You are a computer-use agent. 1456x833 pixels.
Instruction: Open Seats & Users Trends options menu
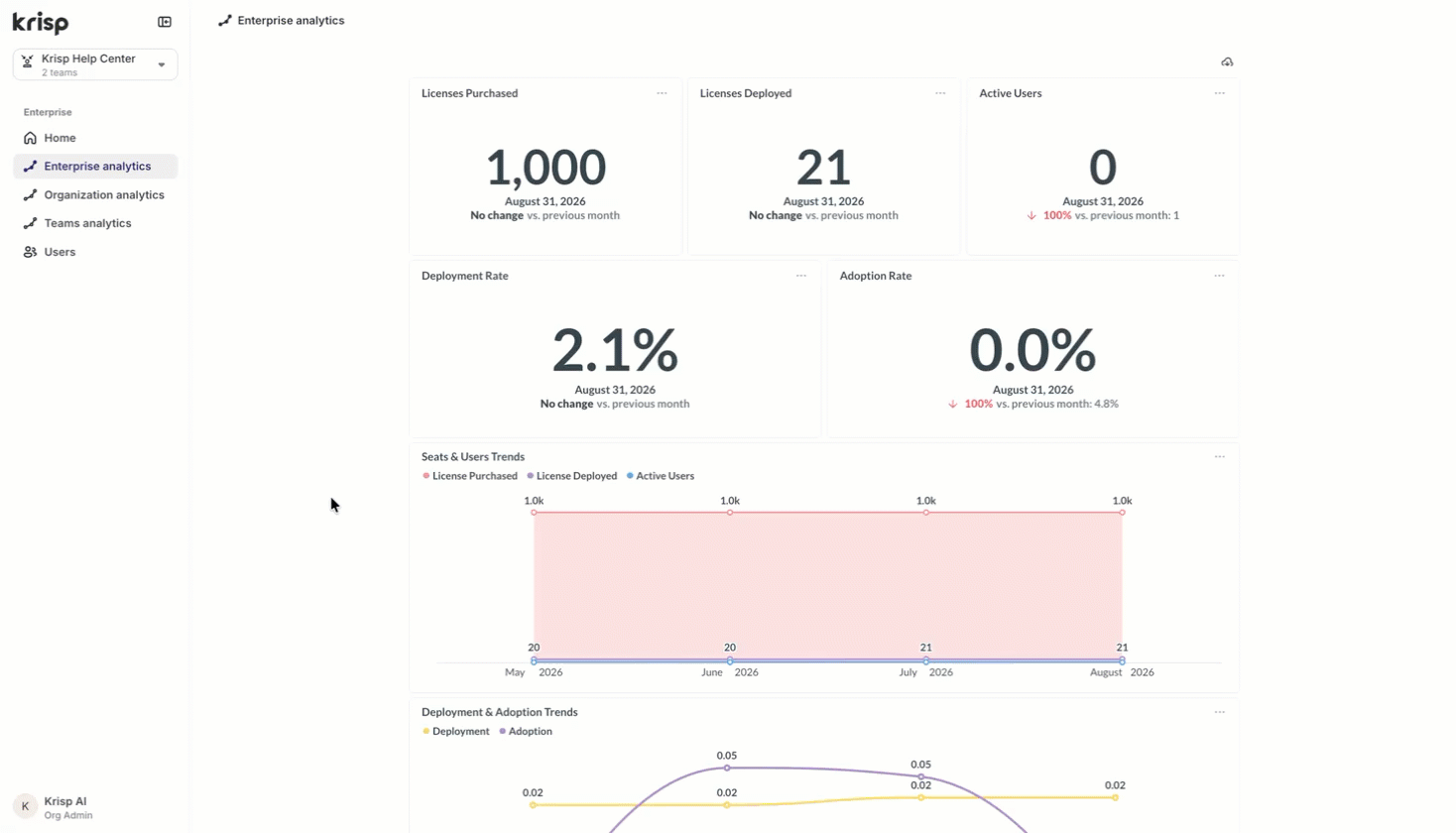(x=1220, y=457)
